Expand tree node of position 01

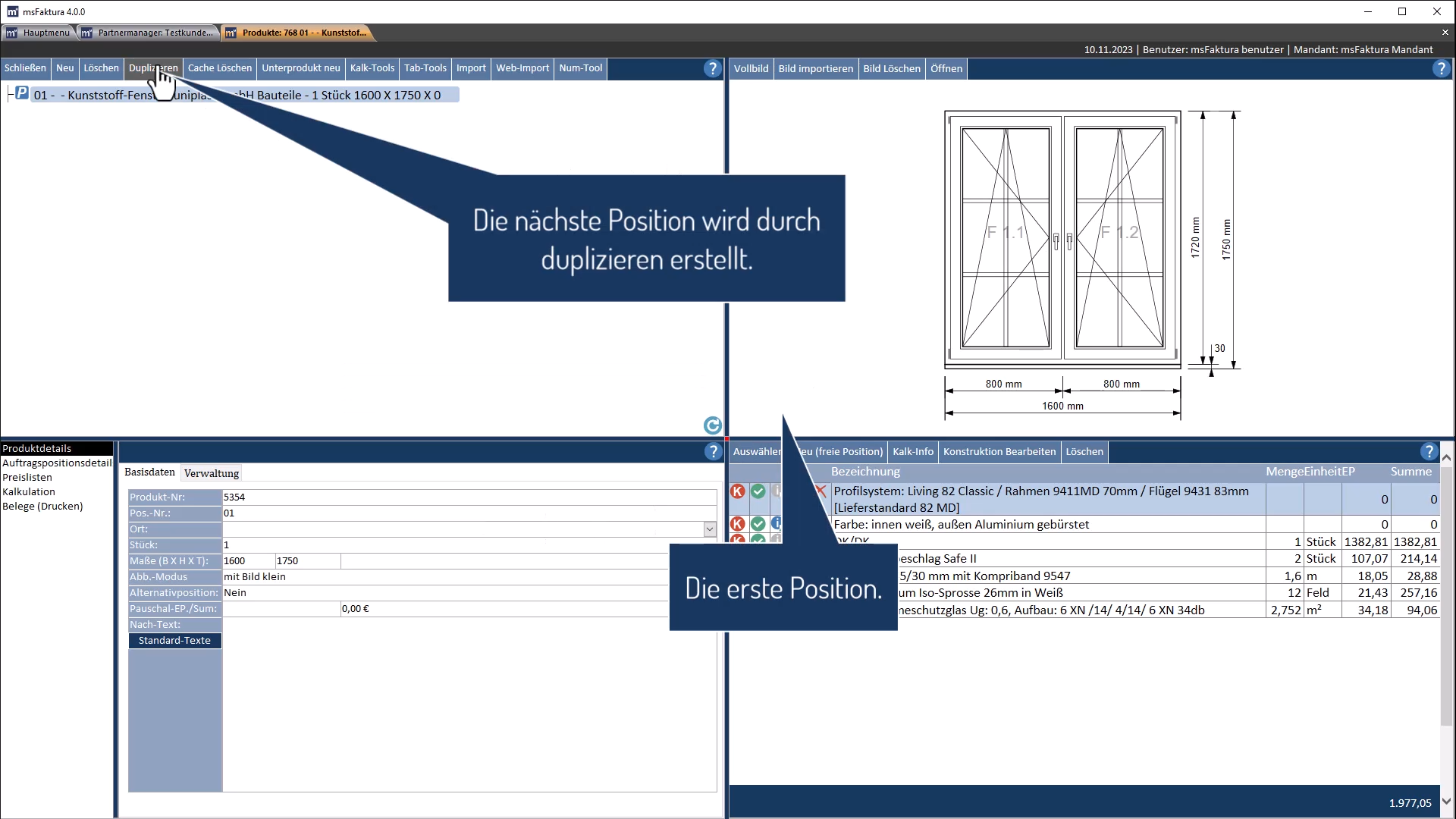(x=9, y=94)
